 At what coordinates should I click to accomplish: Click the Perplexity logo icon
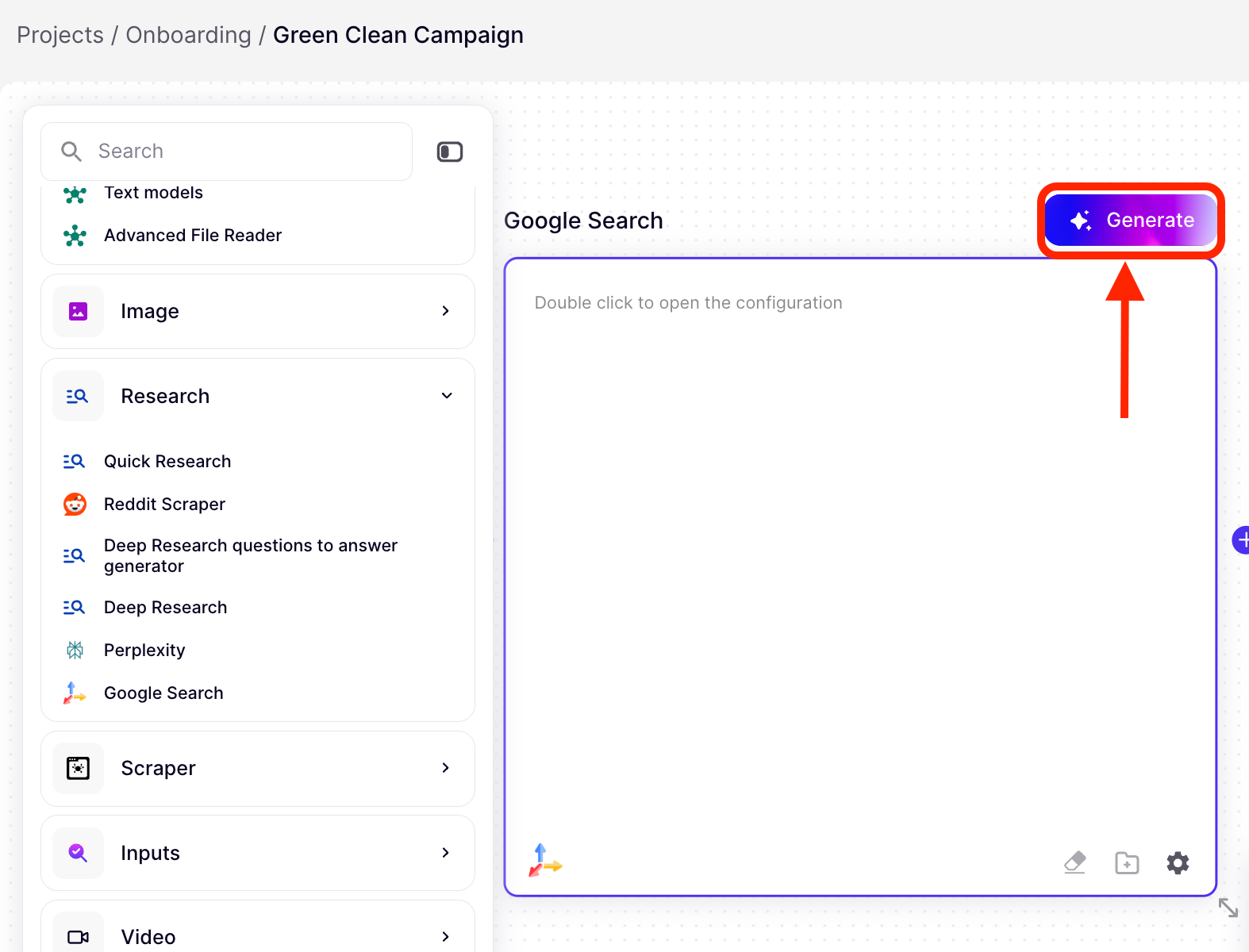point(75,651)
